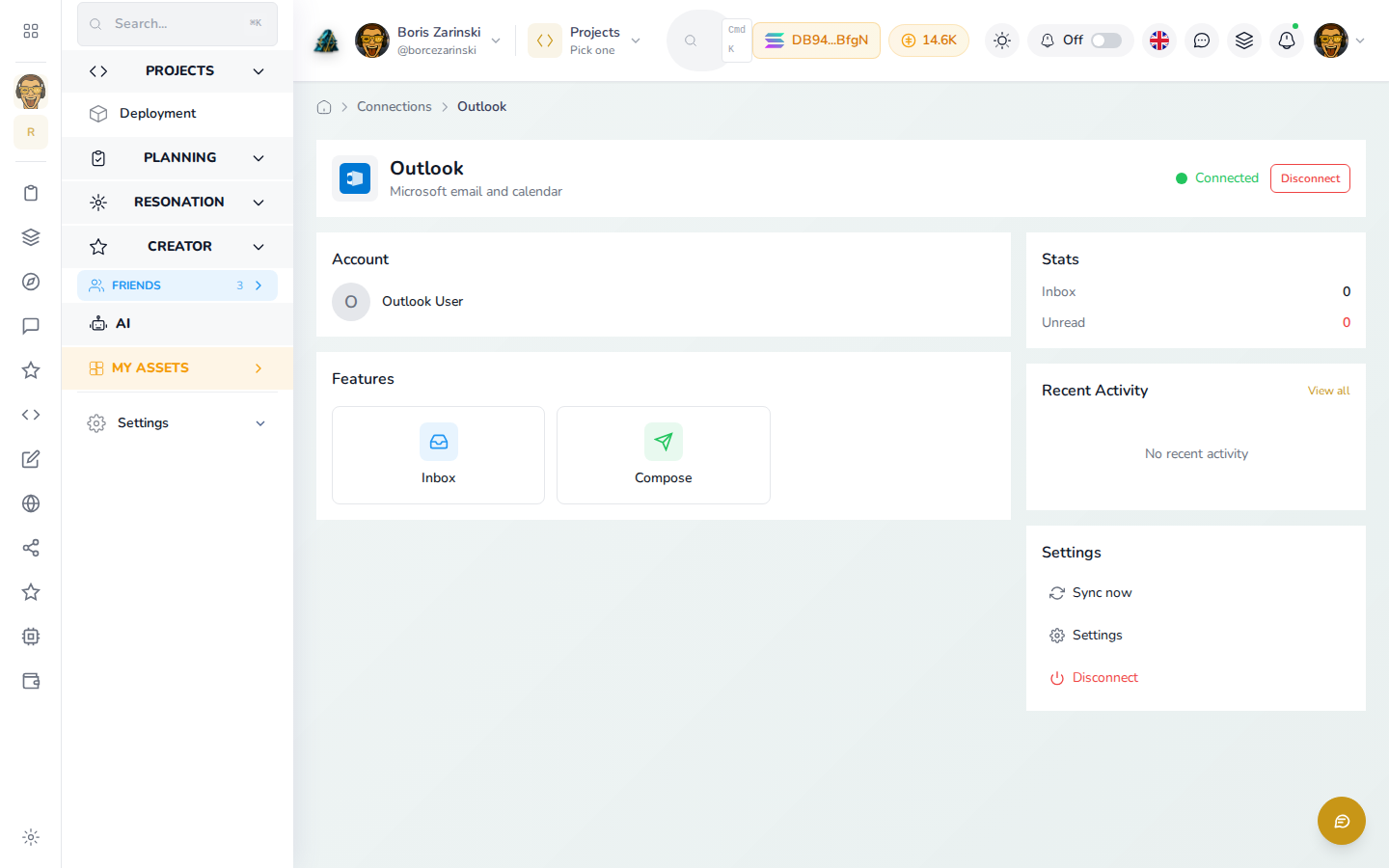The height and width of the screenshot is (868, 1389).
Task: Click Disconnect with power icon in Settings panel
Action: [x=1196, y=678]
